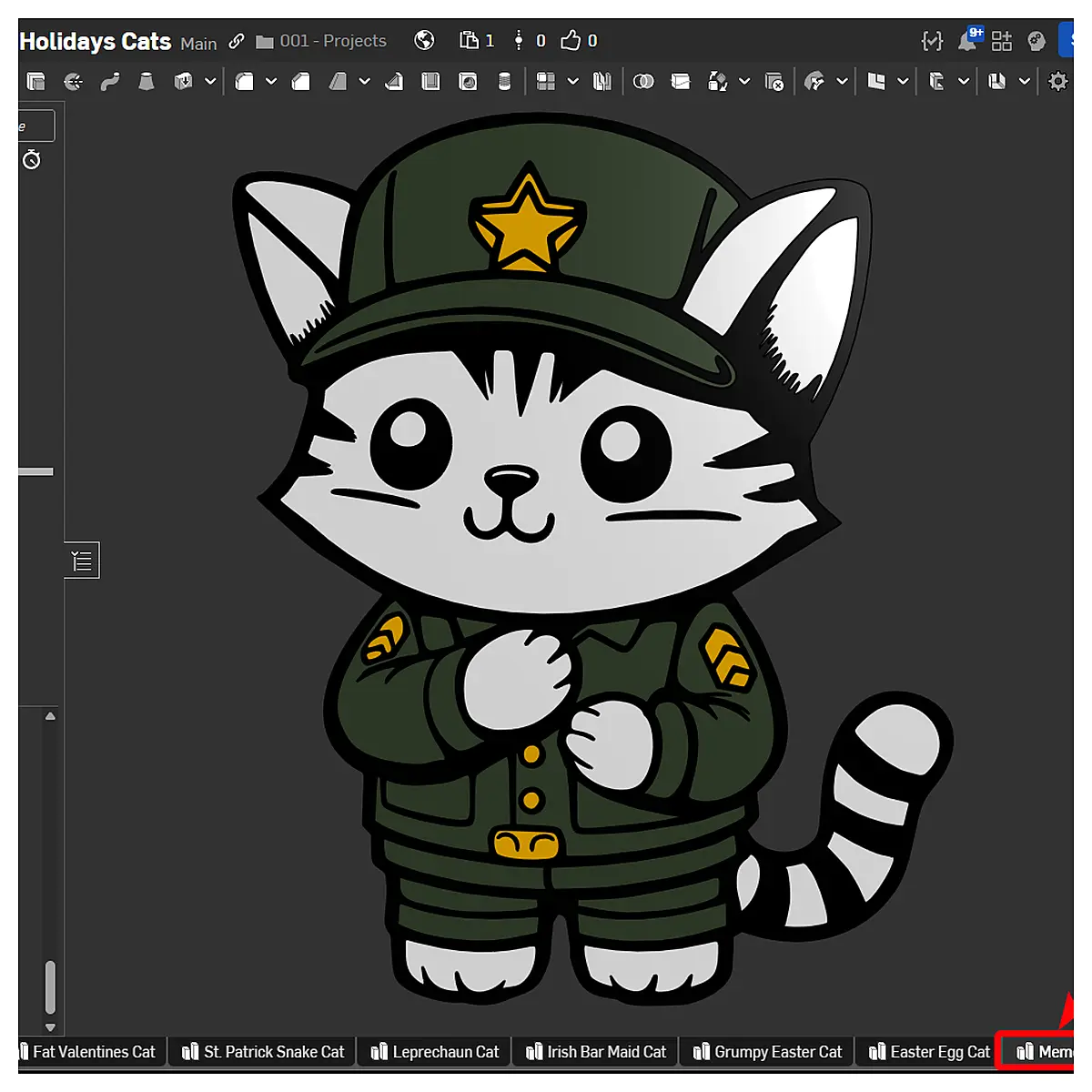
Task: Activate the Draft tool
Action: [x=338, y=82]
